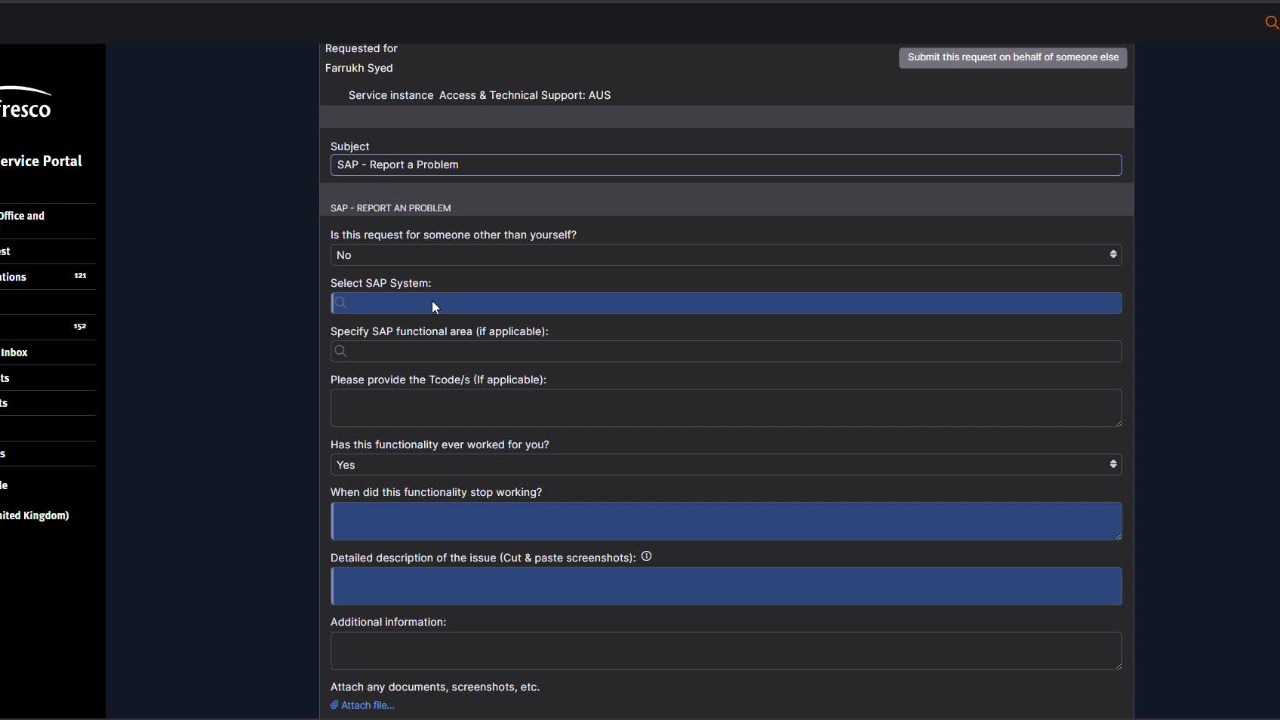Click the company logo in the sidebar
The height and width of the screenshot is (720, 1280).
point(25,104)
